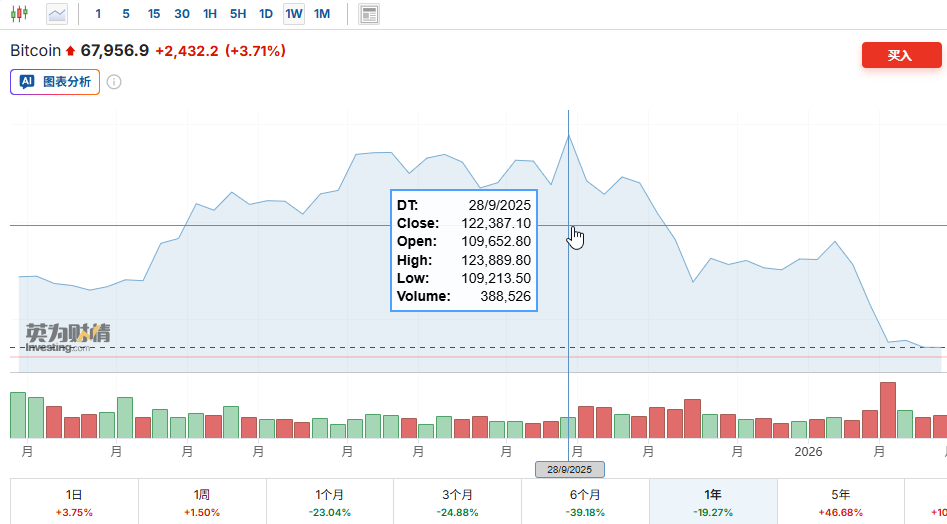947x524 pixels.
Task: Select the 1个月 performance tab
Action: click(x=330, y=502)
